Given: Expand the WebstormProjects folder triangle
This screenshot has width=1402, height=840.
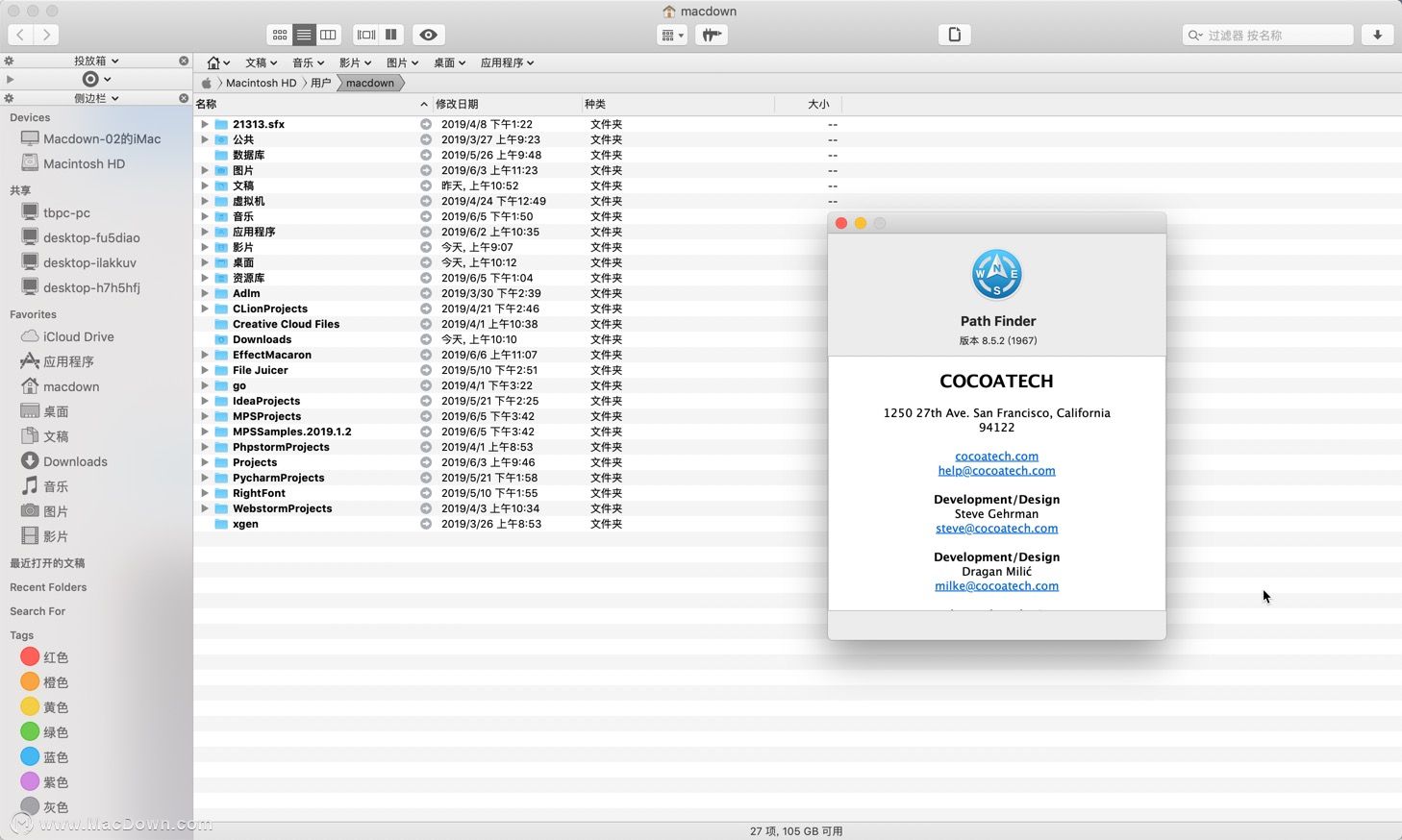Looking at the screenshot, I should coord(204,508).
